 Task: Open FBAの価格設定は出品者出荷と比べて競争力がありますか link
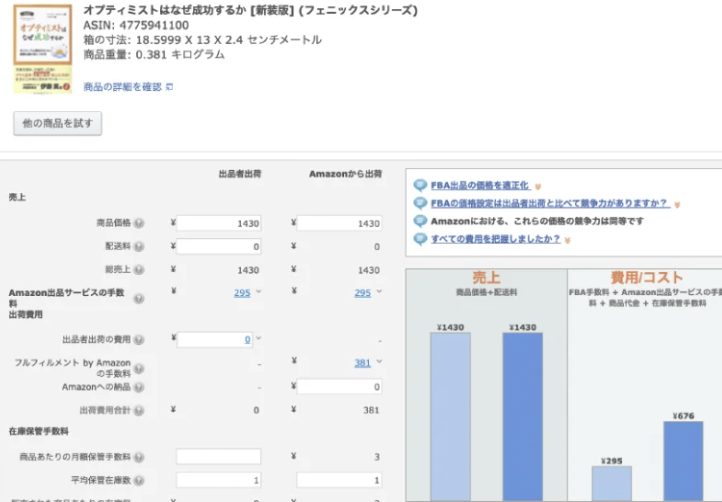[x=550, y=203]
